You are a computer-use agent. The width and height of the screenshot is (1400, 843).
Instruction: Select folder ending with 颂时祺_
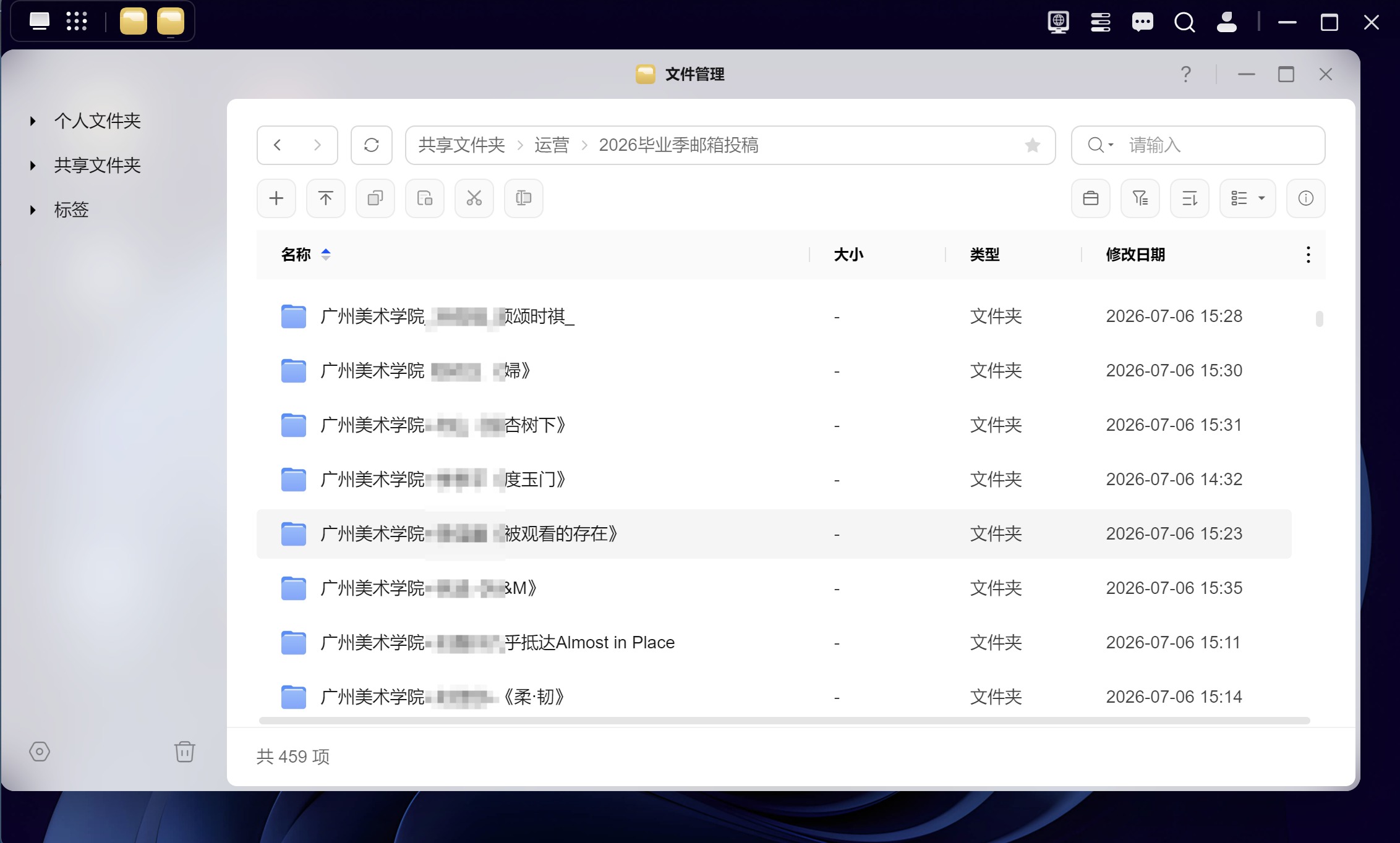[774, 316]
